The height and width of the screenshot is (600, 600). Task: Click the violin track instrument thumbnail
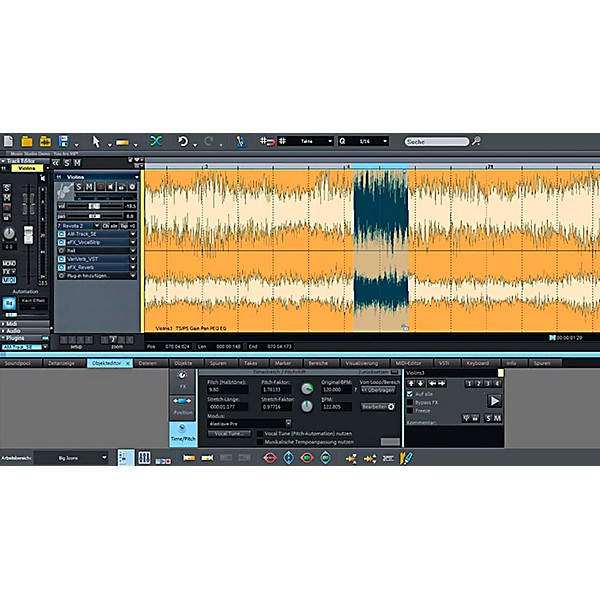pyautogui.click(x=65, y=191)
